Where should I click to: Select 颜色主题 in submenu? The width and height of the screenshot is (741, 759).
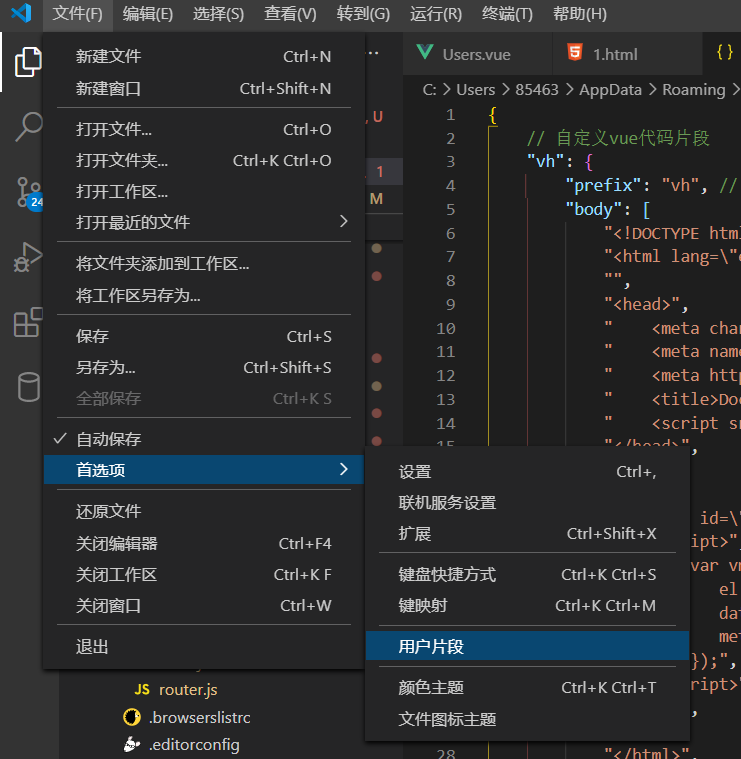527,687
